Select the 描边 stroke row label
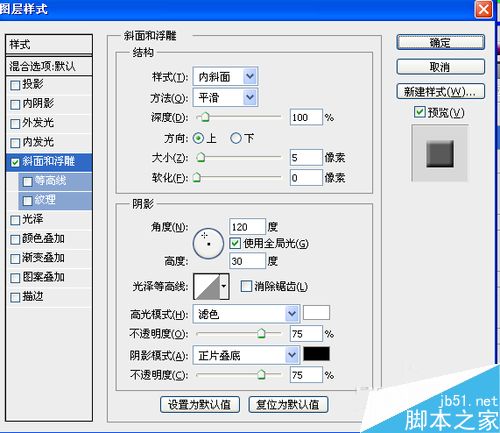500x433 pixels. point(33,297)
